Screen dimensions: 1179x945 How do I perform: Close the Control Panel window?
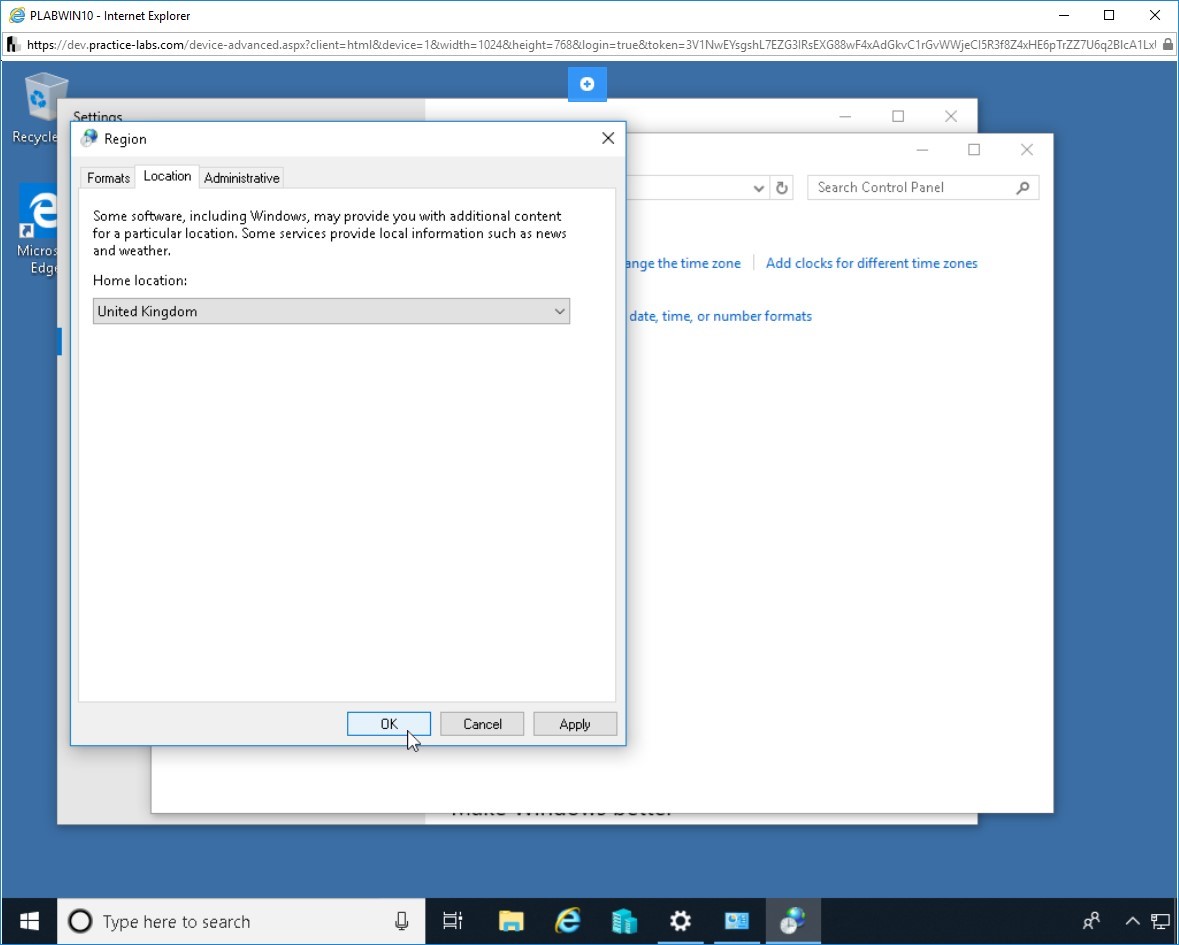[1026, 150]
